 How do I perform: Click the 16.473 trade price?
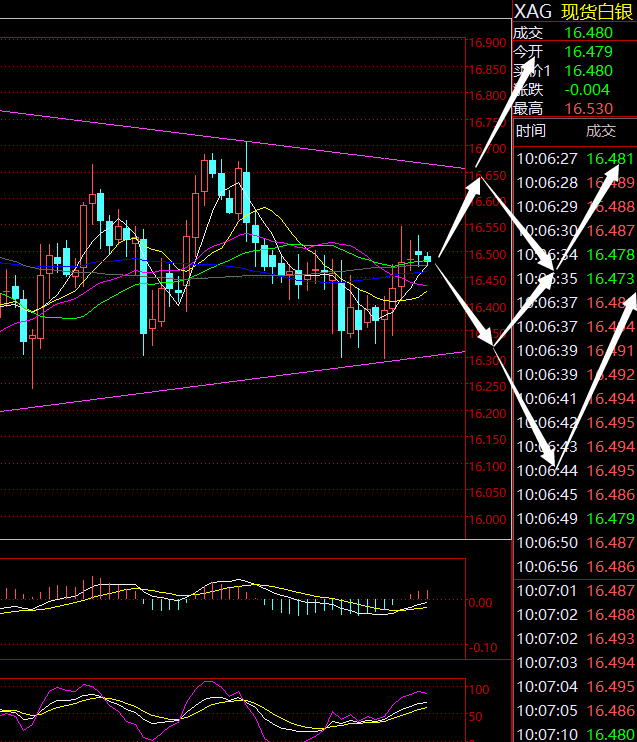click(610, 279)
